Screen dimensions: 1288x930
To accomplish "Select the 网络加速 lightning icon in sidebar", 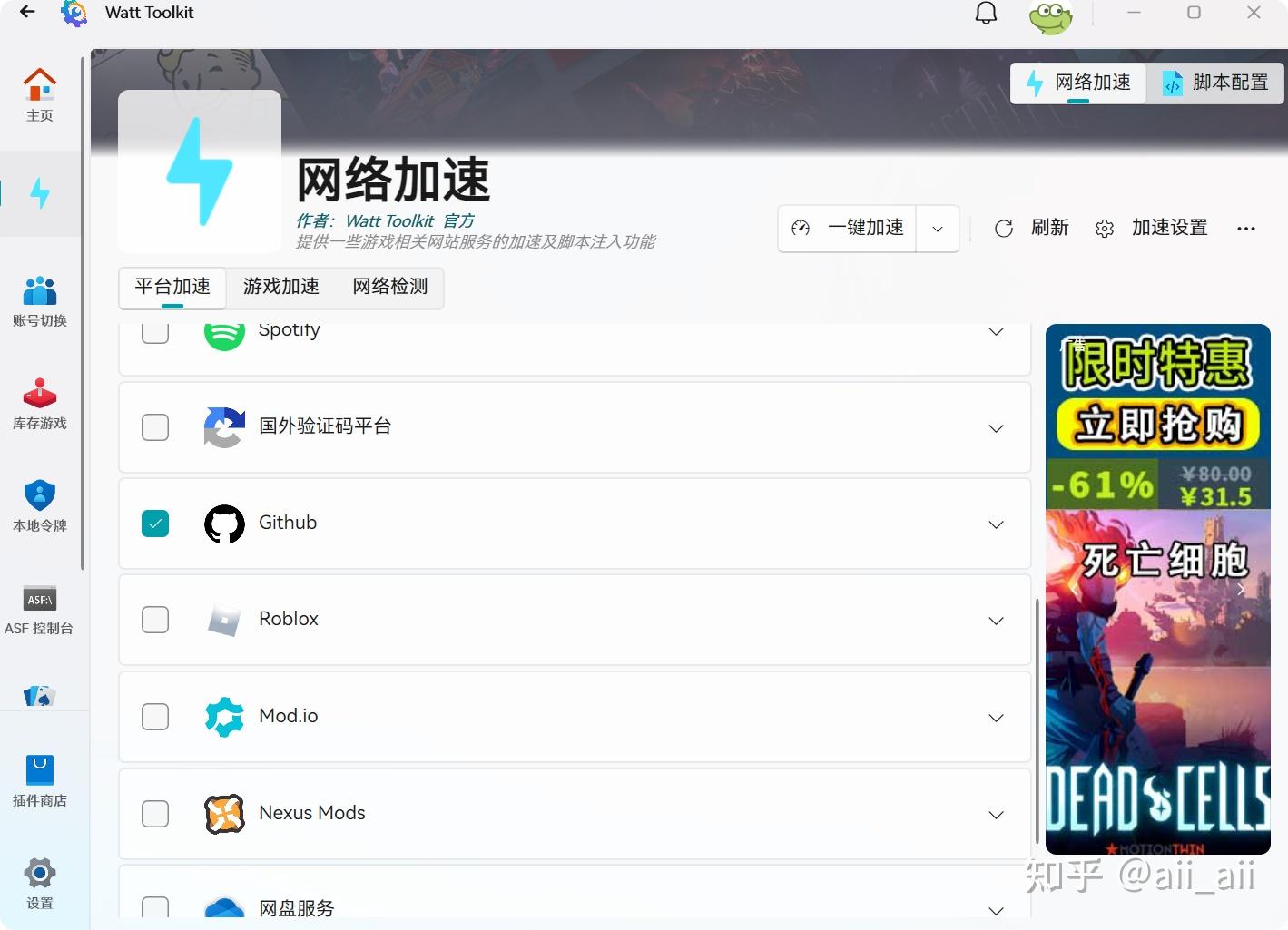I will (x=39, y=193).
